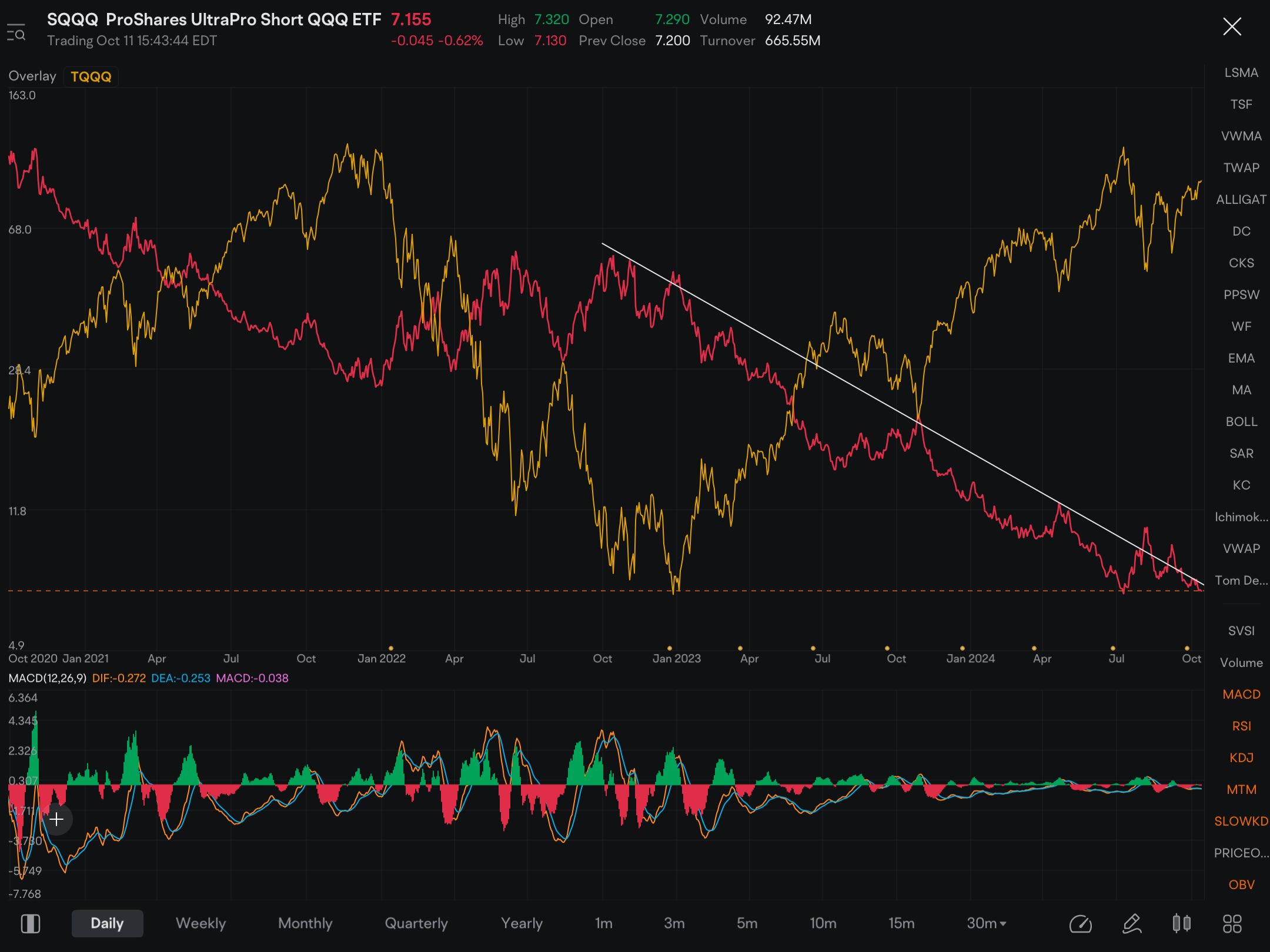
Task: Select the Daily timeframe tab
Action: pos(107,923)
